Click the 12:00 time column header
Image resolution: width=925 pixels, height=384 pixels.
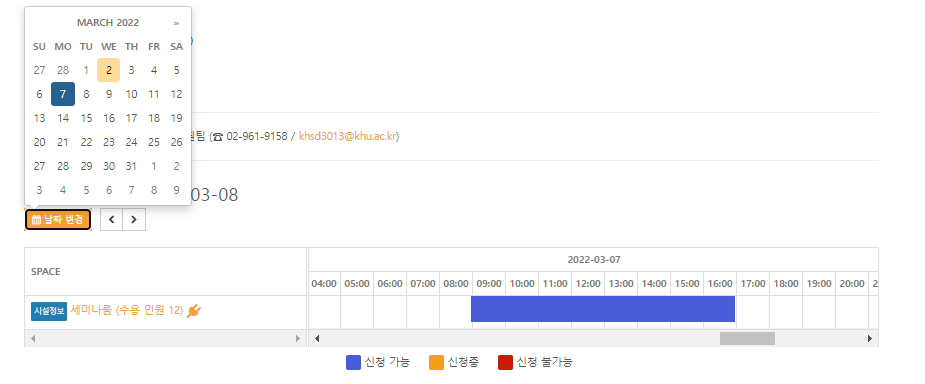[588, 284]
